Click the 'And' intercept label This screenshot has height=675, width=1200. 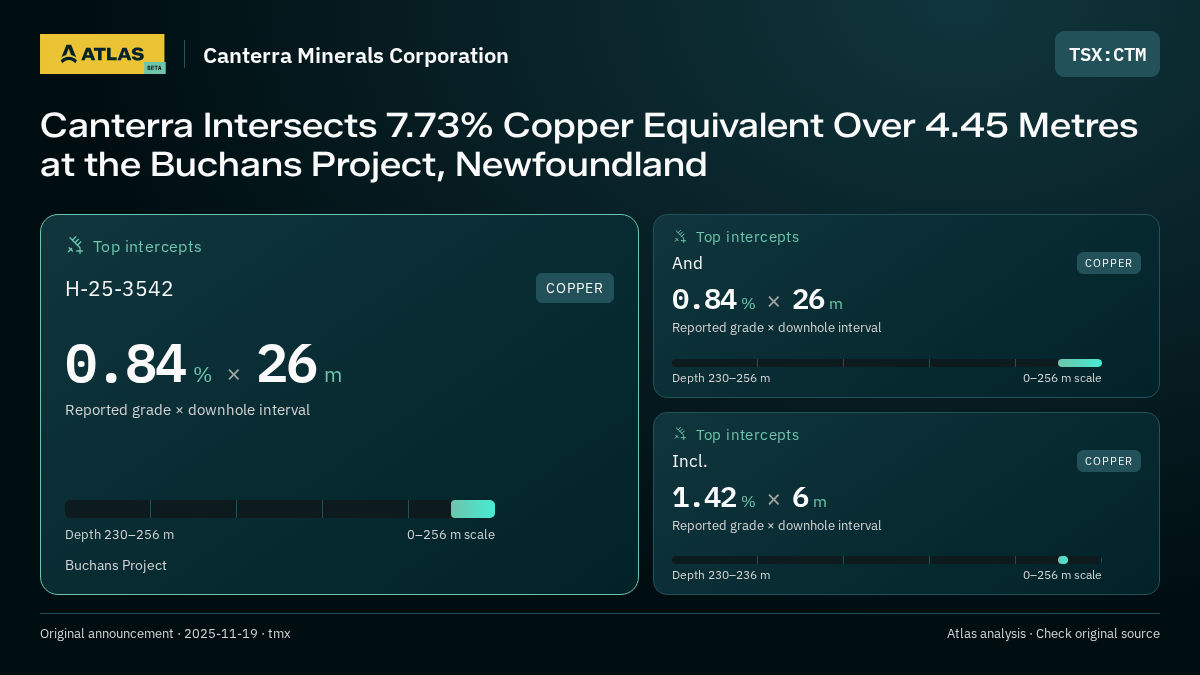(687, 263)
